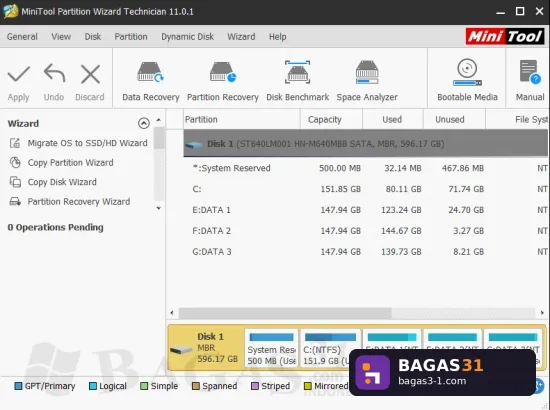Click the Discard X icon
This screenshot has height=410, width=550.
point(90,74)
